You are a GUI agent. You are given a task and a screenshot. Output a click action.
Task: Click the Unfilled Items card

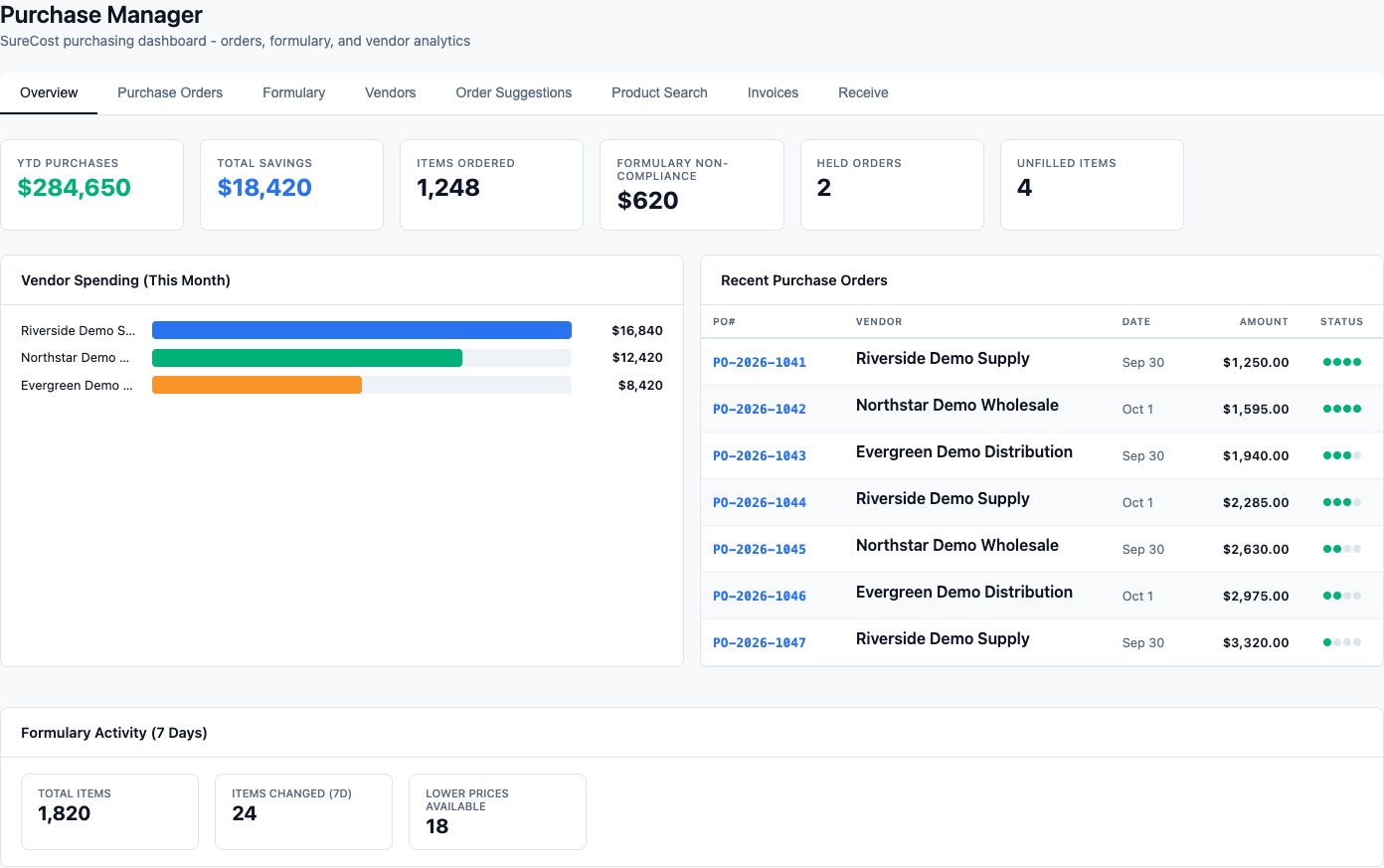point(1092,185)
